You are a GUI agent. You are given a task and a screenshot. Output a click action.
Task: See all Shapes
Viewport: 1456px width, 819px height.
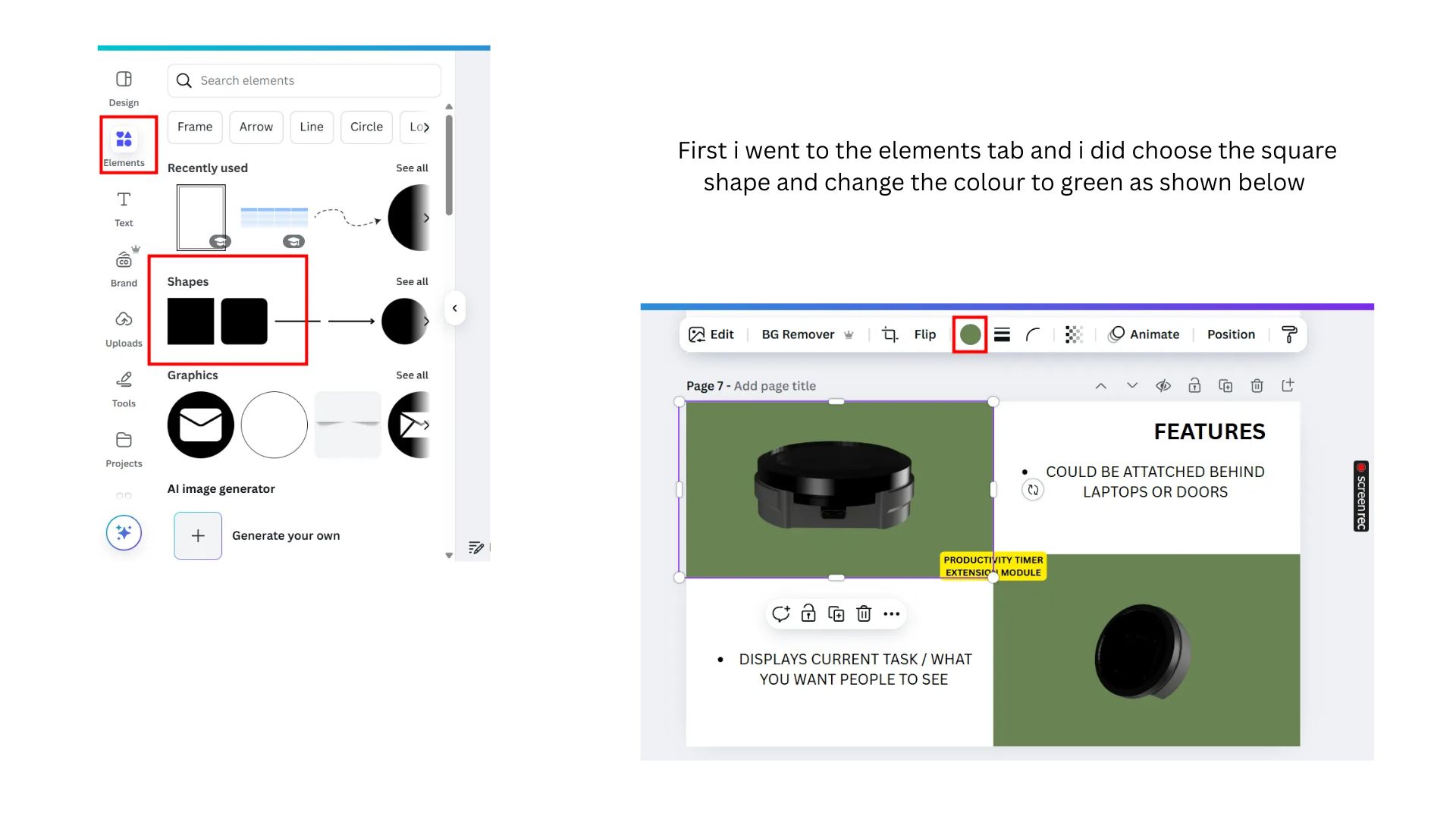[412, 281]
